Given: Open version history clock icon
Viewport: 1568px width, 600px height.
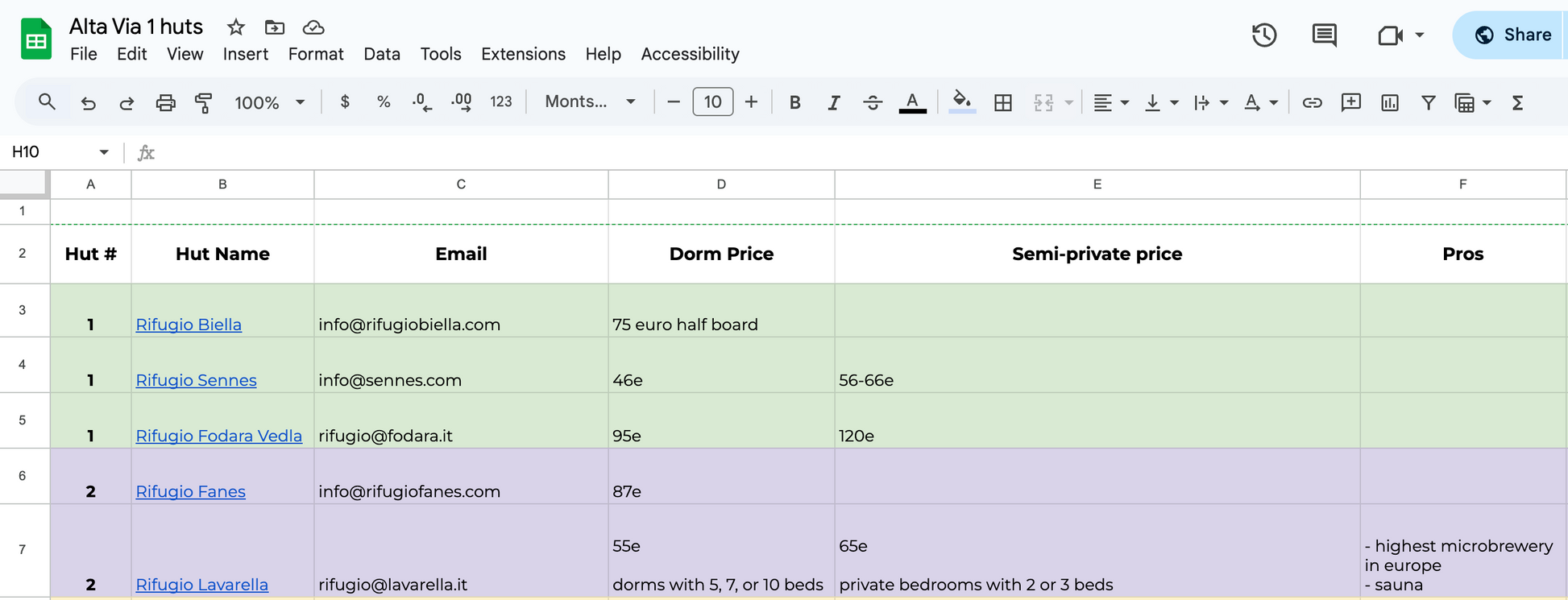Looking at the screenshot, I should click(1263, 35).
